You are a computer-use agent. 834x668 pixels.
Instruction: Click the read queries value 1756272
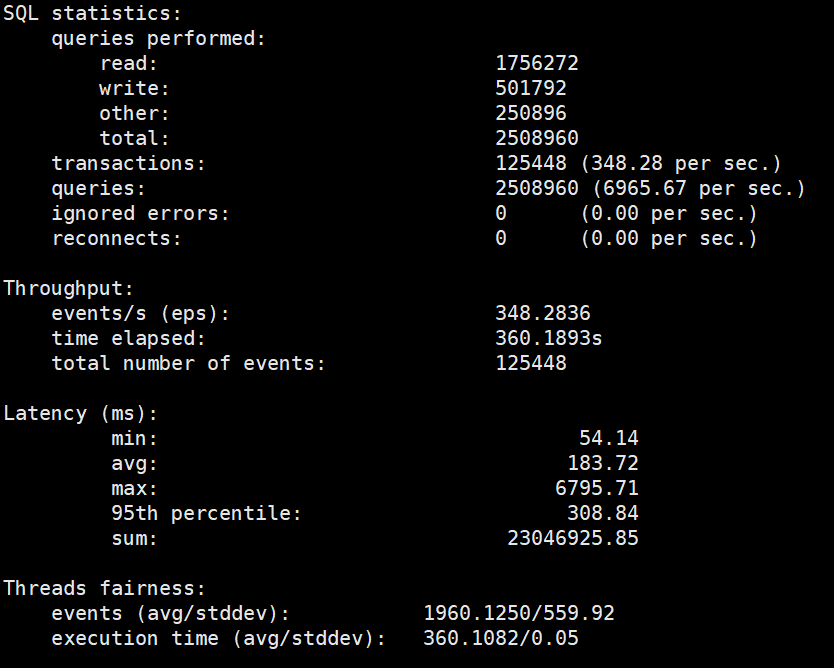coord(537,63)
